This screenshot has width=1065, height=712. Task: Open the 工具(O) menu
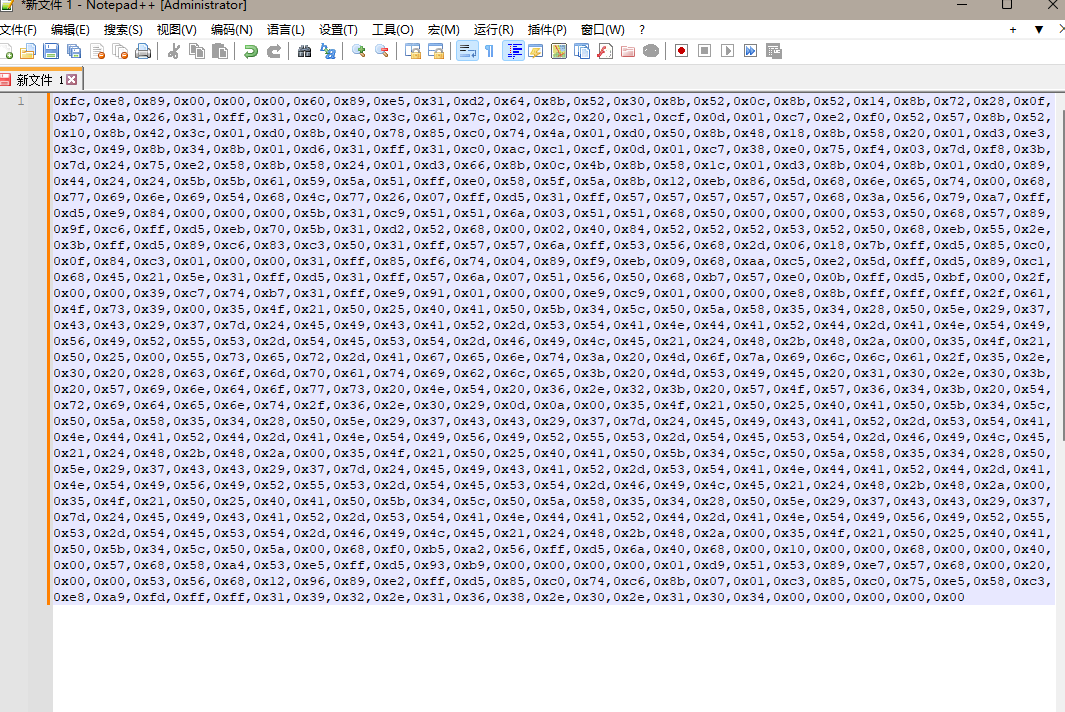point(393,30)
